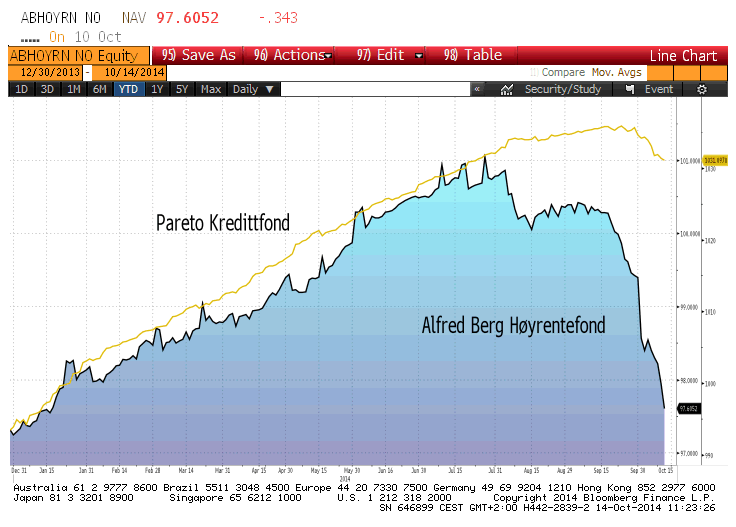Click the Event flag icon

(630, 89)
